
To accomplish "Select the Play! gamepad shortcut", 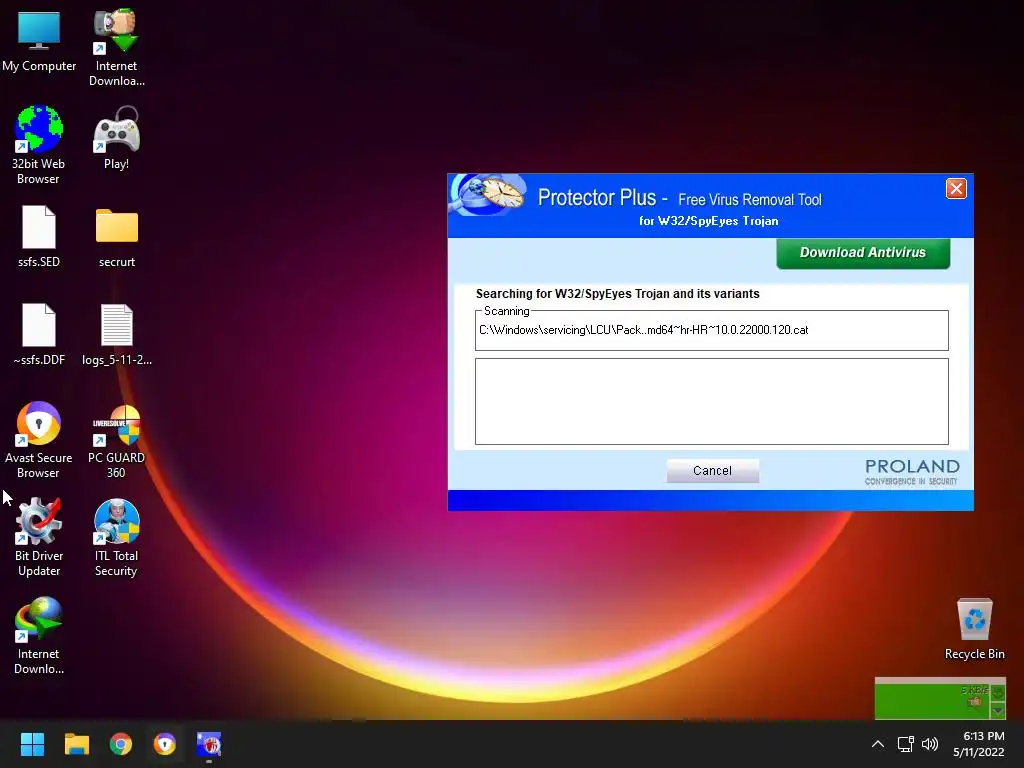I will pos(116,138).
